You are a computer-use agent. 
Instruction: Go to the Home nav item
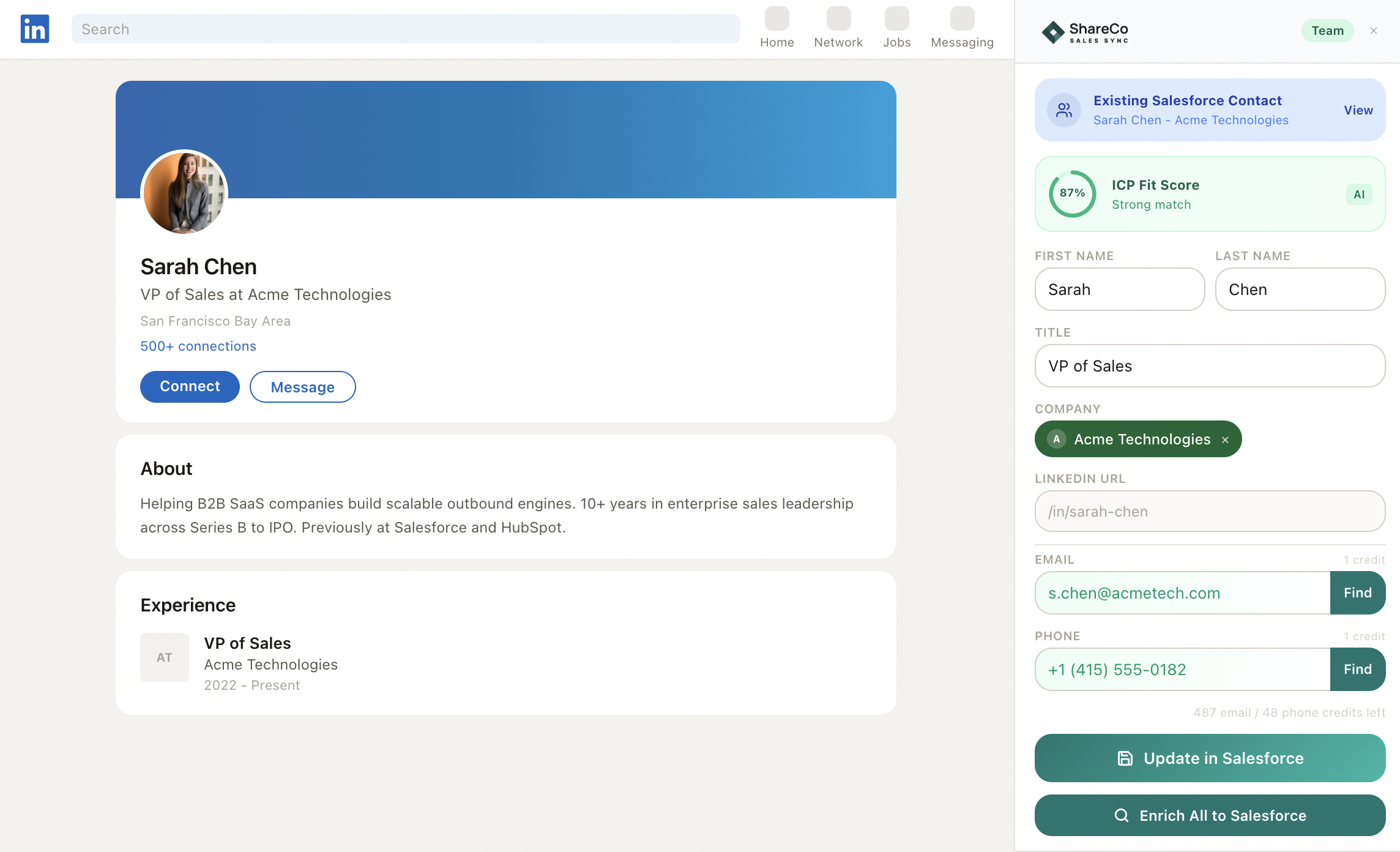tap(776, 28)
